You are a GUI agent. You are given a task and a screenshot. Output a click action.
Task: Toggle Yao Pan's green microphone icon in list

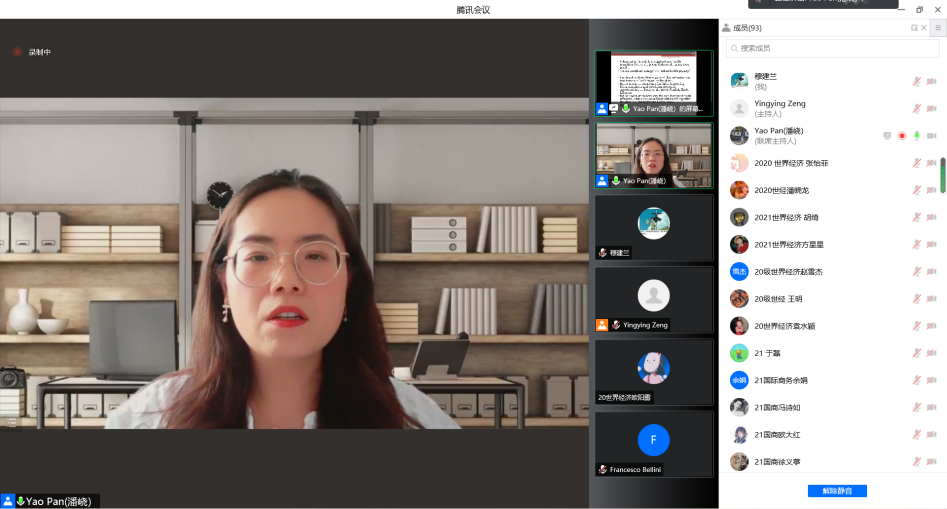[x=916, y=136]
